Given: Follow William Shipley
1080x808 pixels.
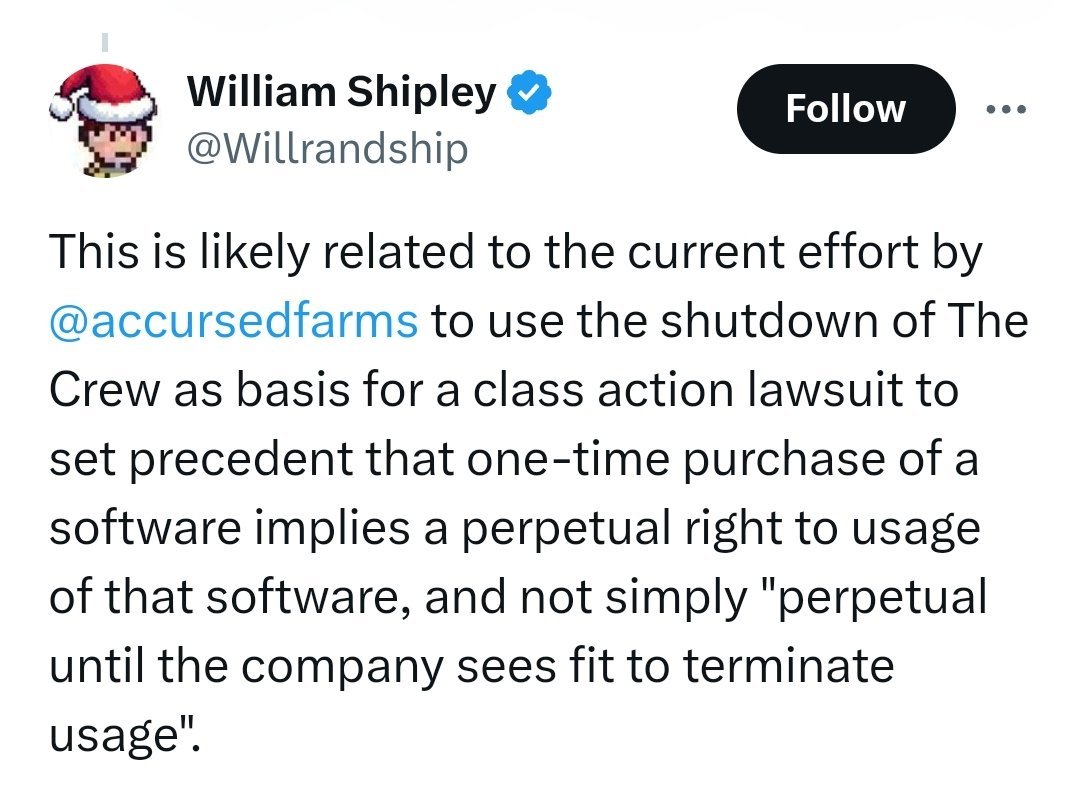Looking at the screenshot, I should (846, 109).
